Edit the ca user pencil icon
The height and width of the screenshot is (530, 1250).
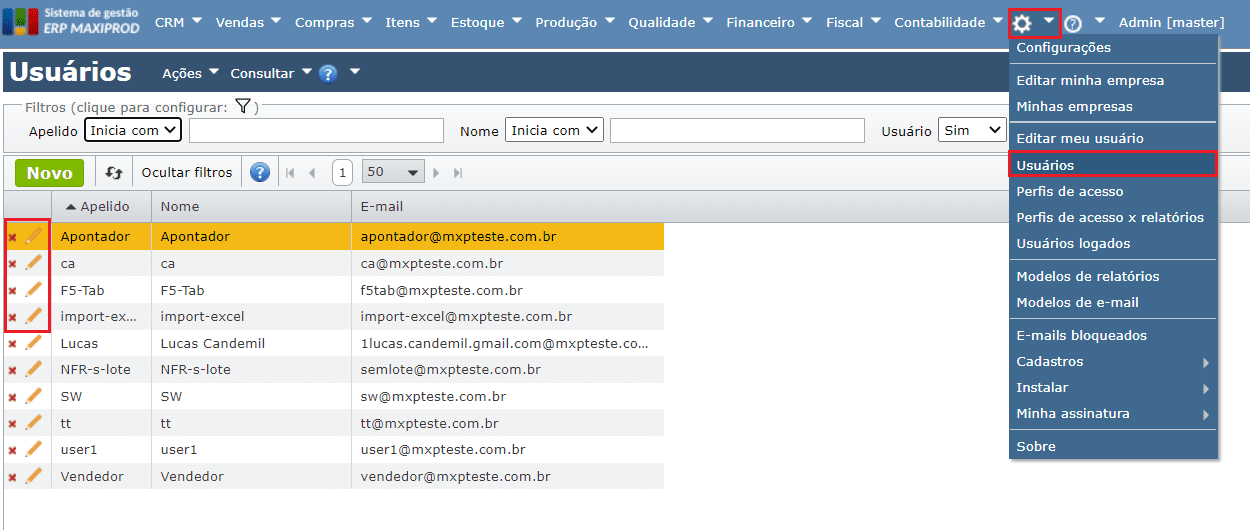(33, 263)
